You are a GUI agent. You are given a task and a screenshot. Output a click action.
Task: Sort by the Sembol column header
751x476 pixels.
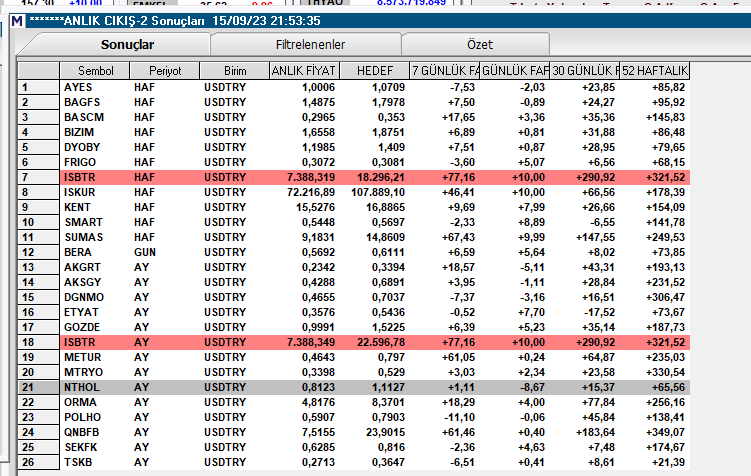95,71
